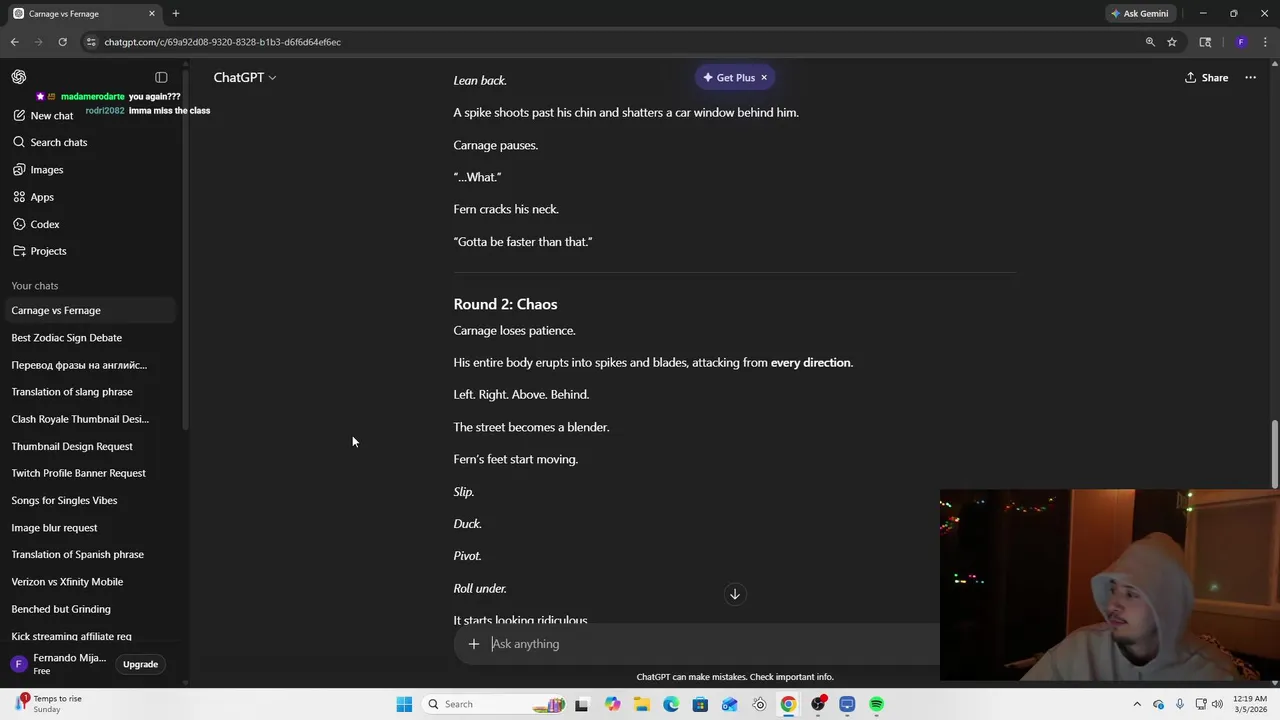This screenshot has width=1280, height=720.
Task: Click the scroll-to-bottom arrow button
Action: (734, 594)
